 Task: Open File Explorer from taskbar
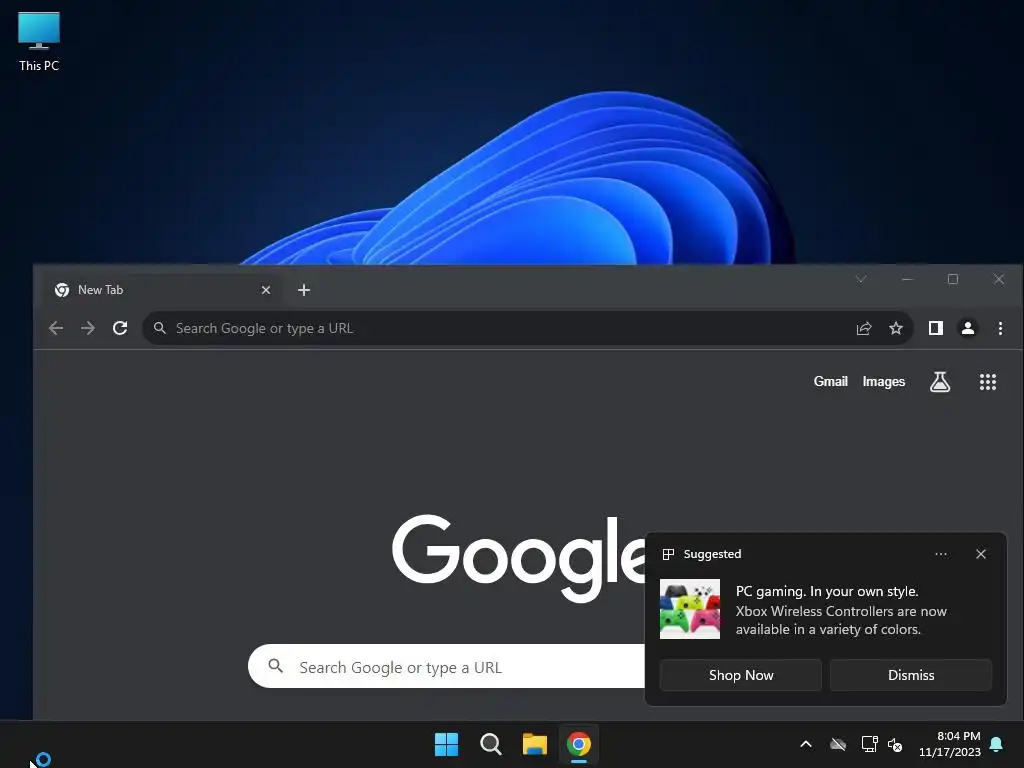534,744
